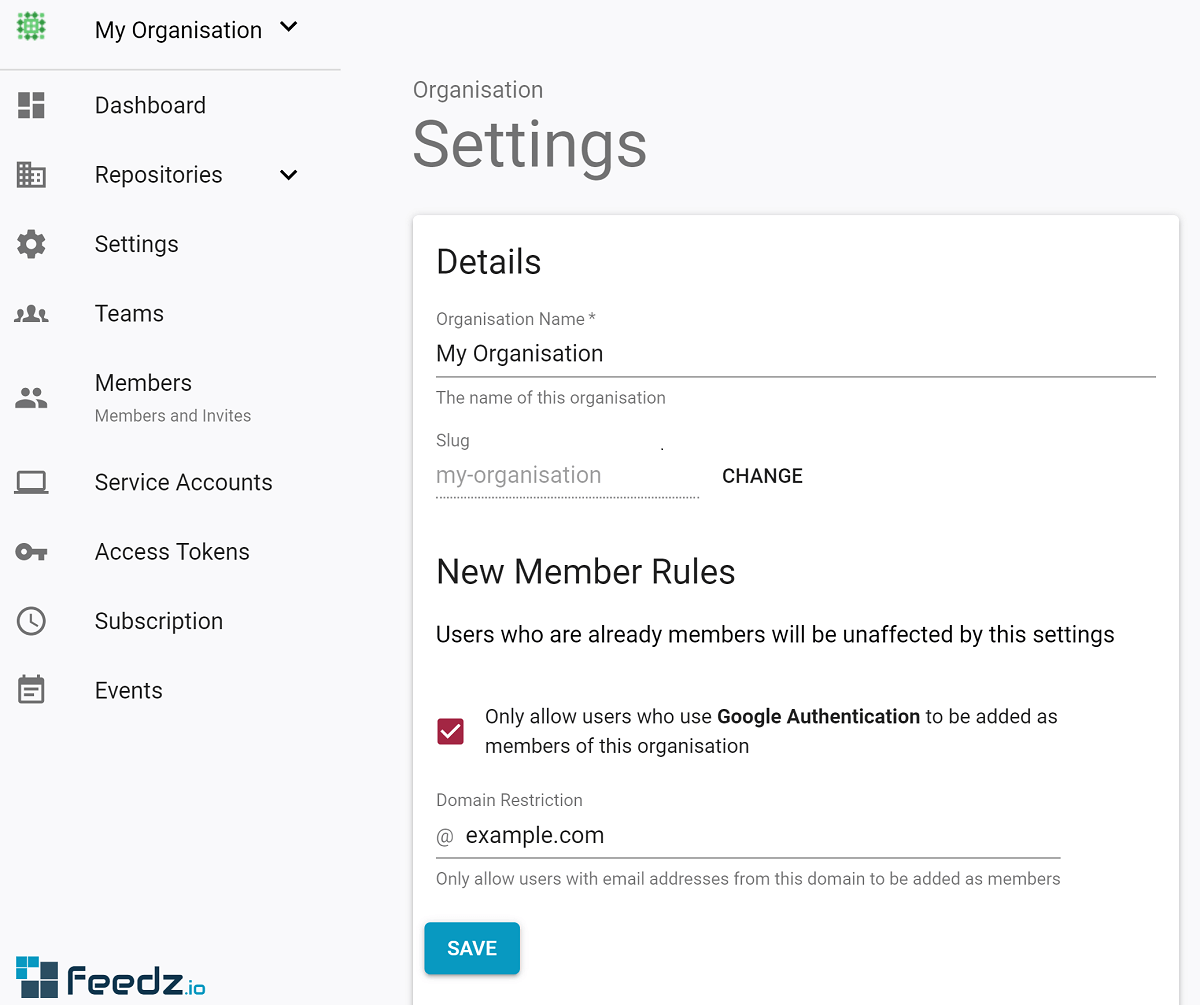
Task: Click the SAVE button
Action: [471, 948]
